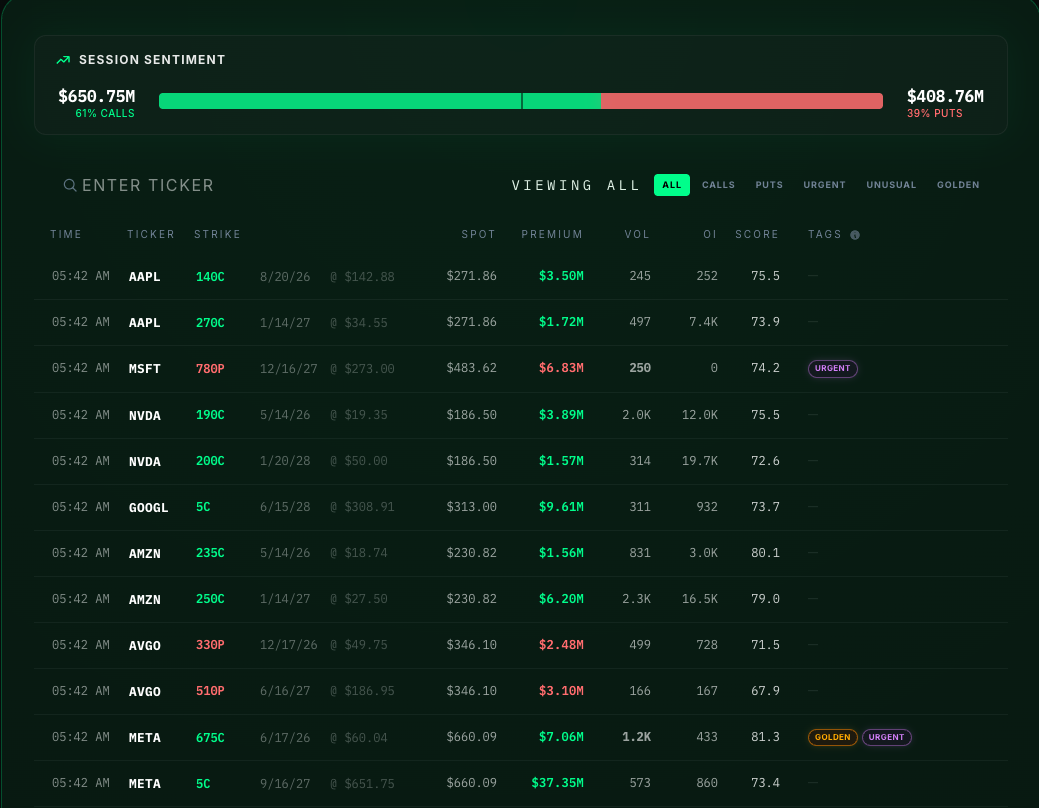Click the 675C strike link for META

210,737
